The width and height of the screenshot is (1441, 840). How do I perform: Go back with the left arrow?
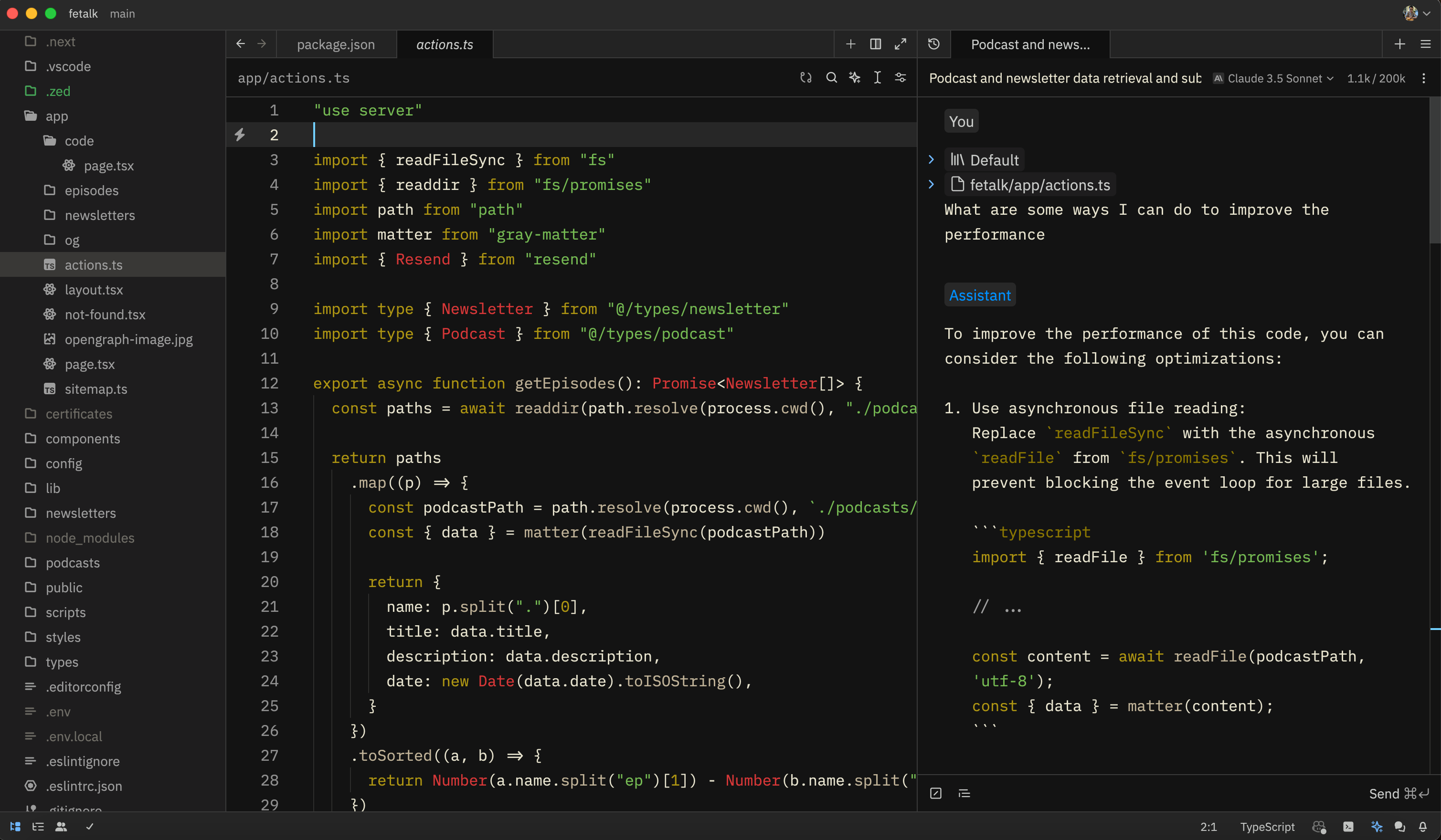241,44
